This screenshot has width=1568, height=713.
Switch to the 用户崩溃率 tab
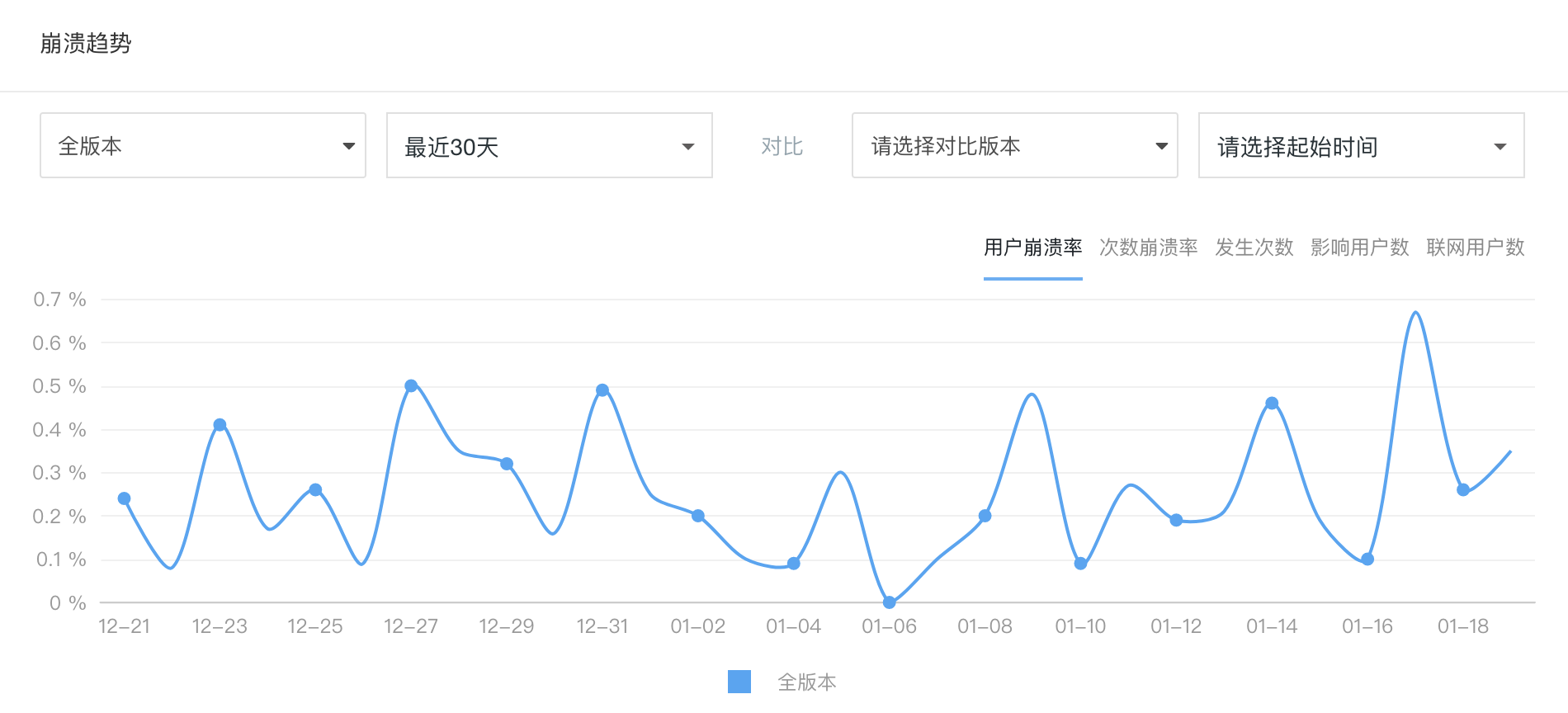[1032, 248]
